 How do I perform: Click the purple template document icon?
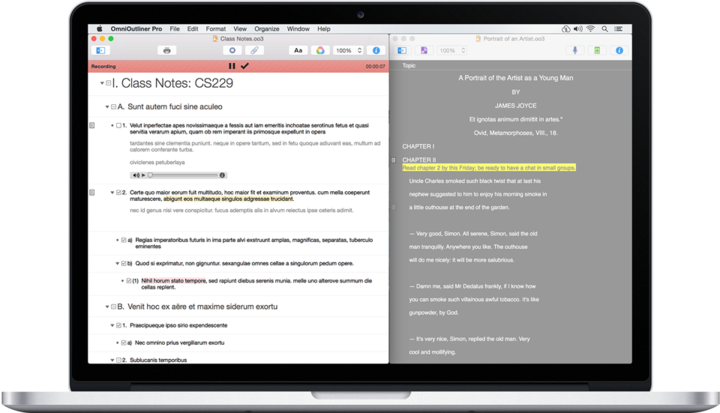tap(424, 51)
